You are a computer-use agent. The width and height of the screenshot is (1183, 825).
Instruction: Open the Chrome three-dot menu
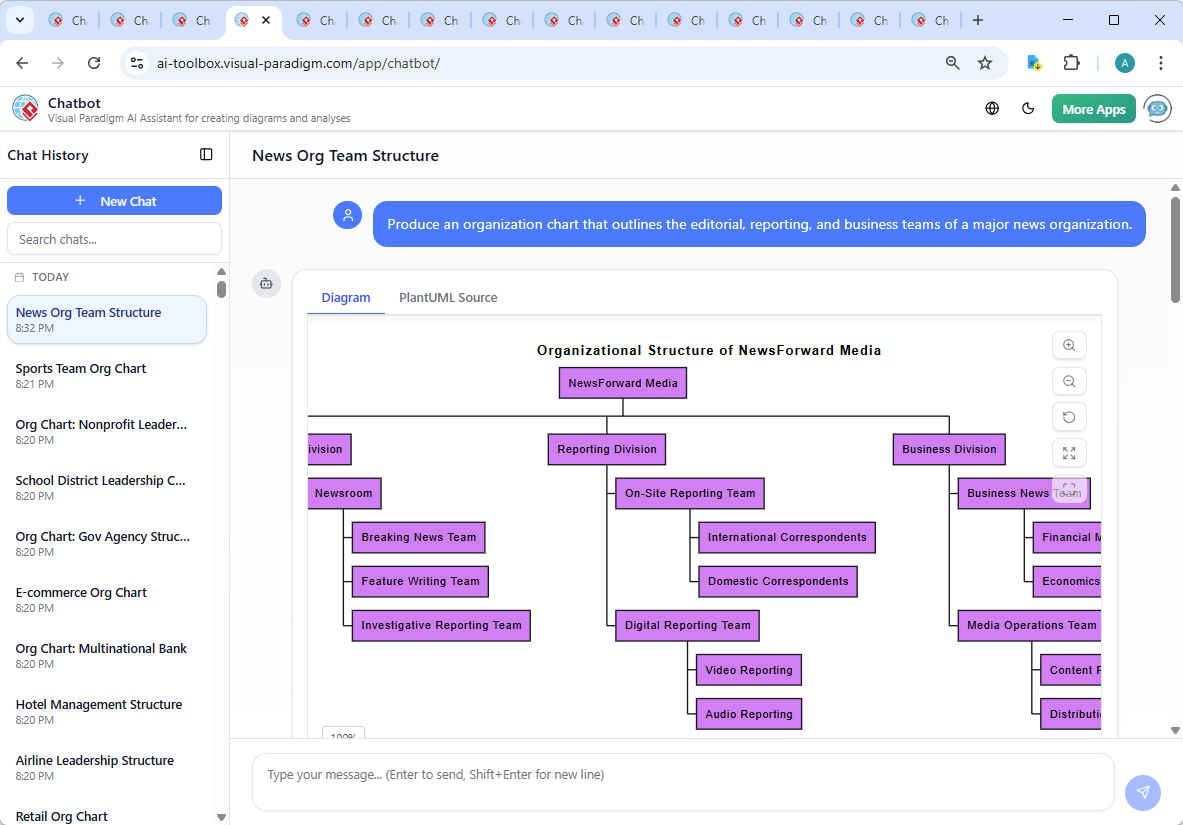coord(1161,62)
